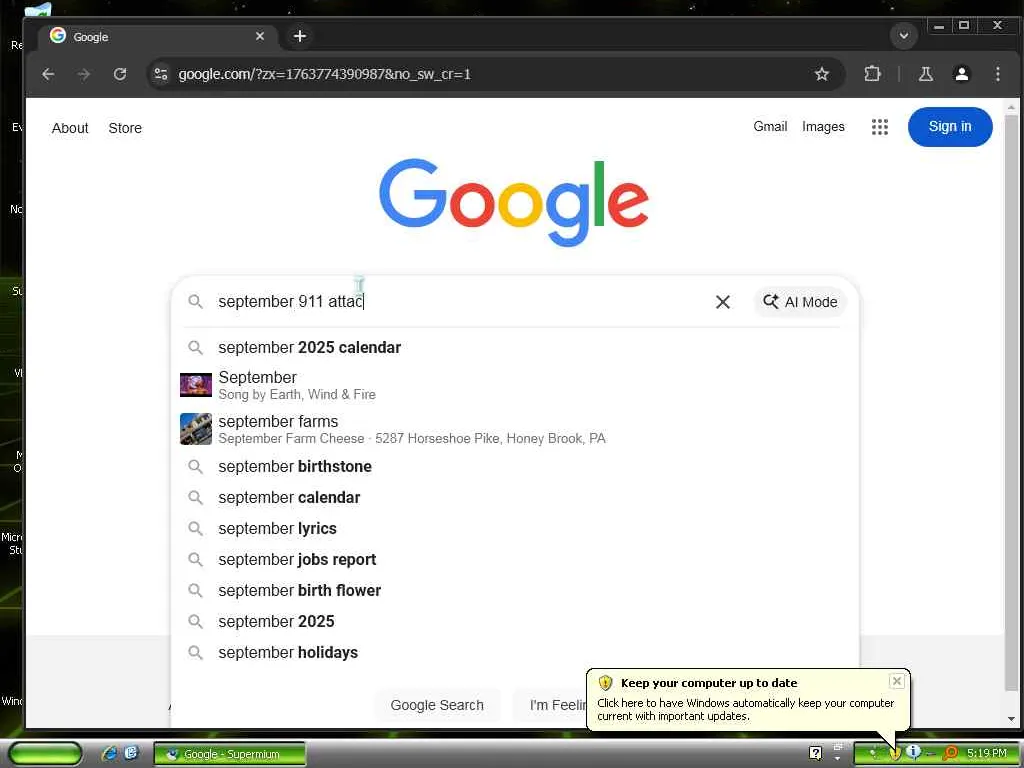The height and width of the screenshot is (768, 1024).
Task: Open the Gmail link
Action: click(770, 126)
